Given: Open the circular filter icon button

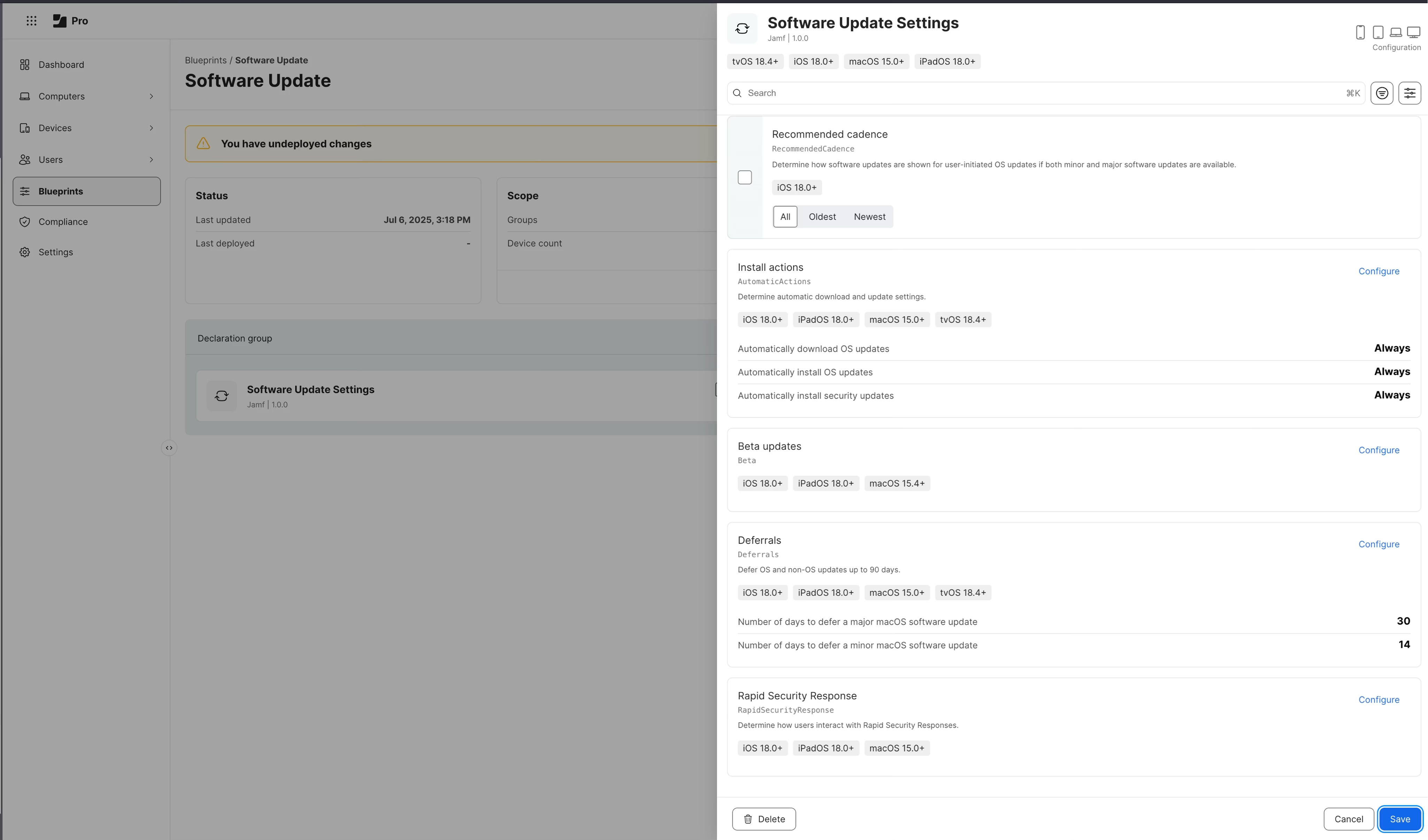Looking at the screenshot, I should (1382, 93).
